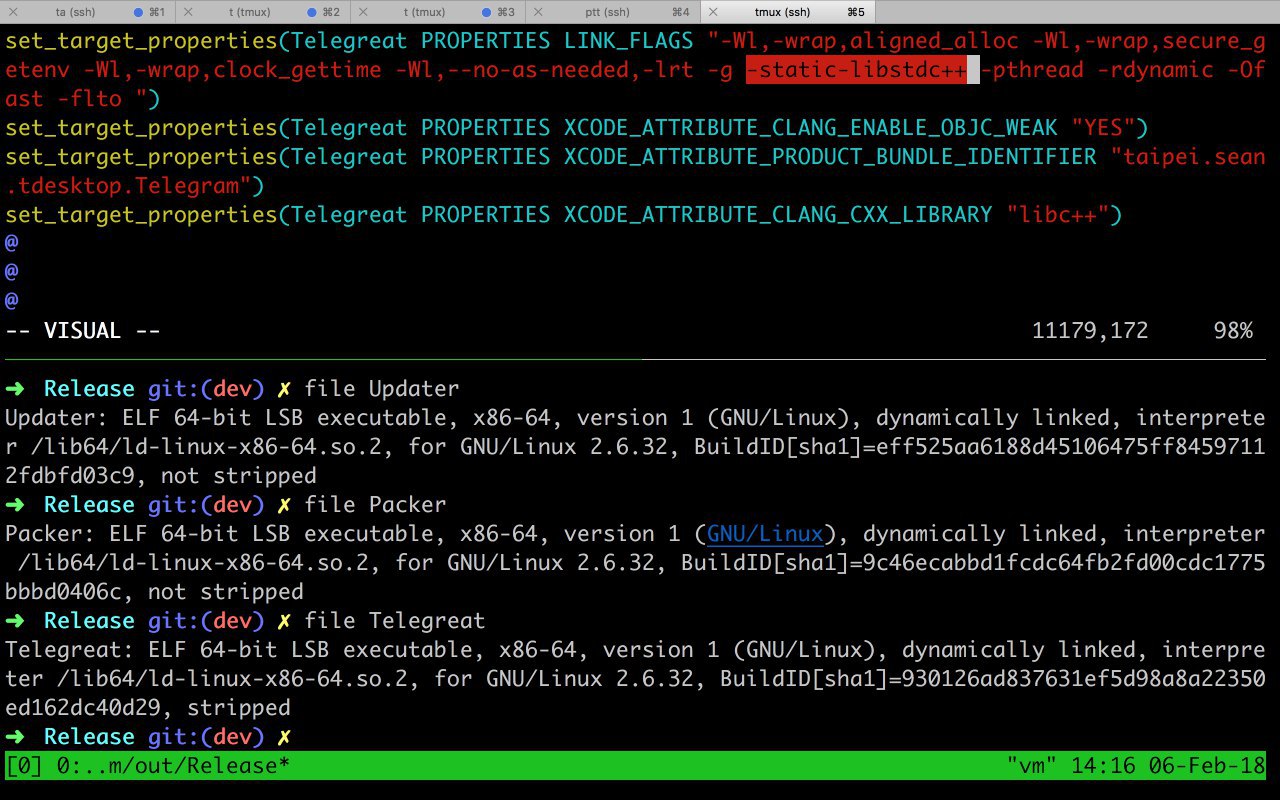Click the "file Updater" command text
The width and height of the screenshot is (1280, 800).
point(382,389)
